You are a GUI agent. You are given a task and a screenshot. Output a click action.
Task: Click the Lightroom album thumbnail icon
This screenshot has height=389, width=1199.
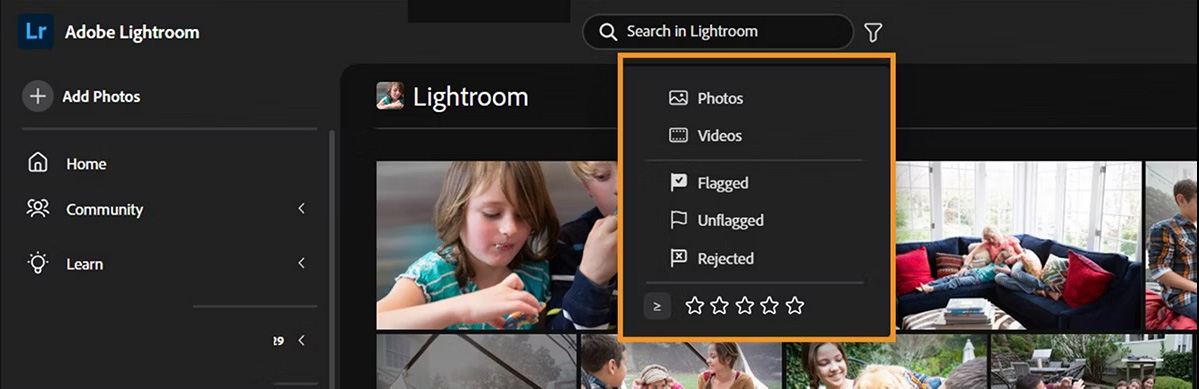point(390,96)
